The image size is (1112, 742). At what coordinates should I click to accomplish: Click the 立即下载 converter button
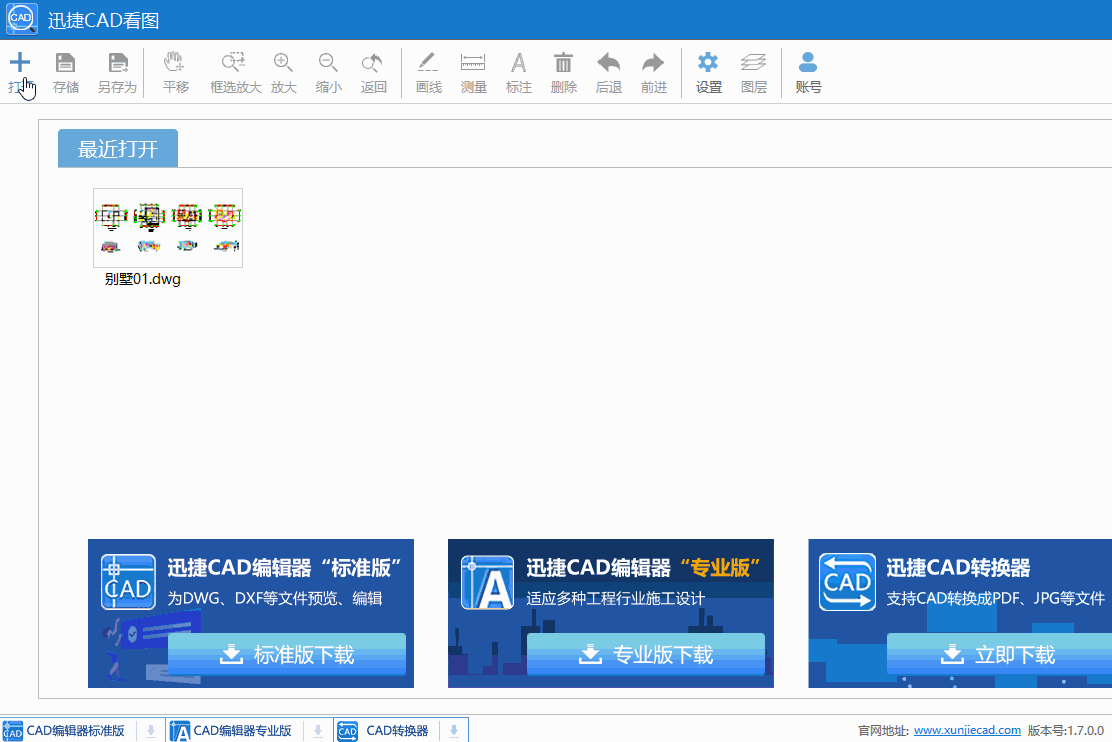click(999, 654)
